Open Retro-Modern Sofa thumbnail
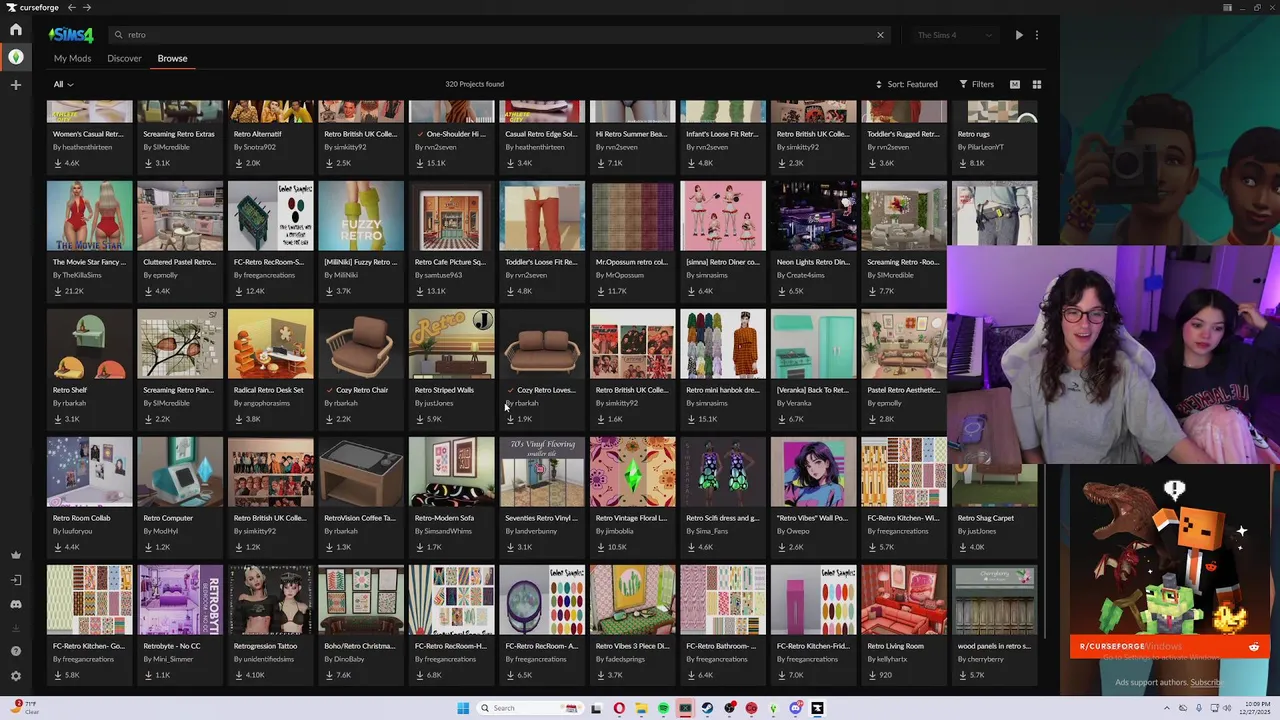 (x=451, y=471)
